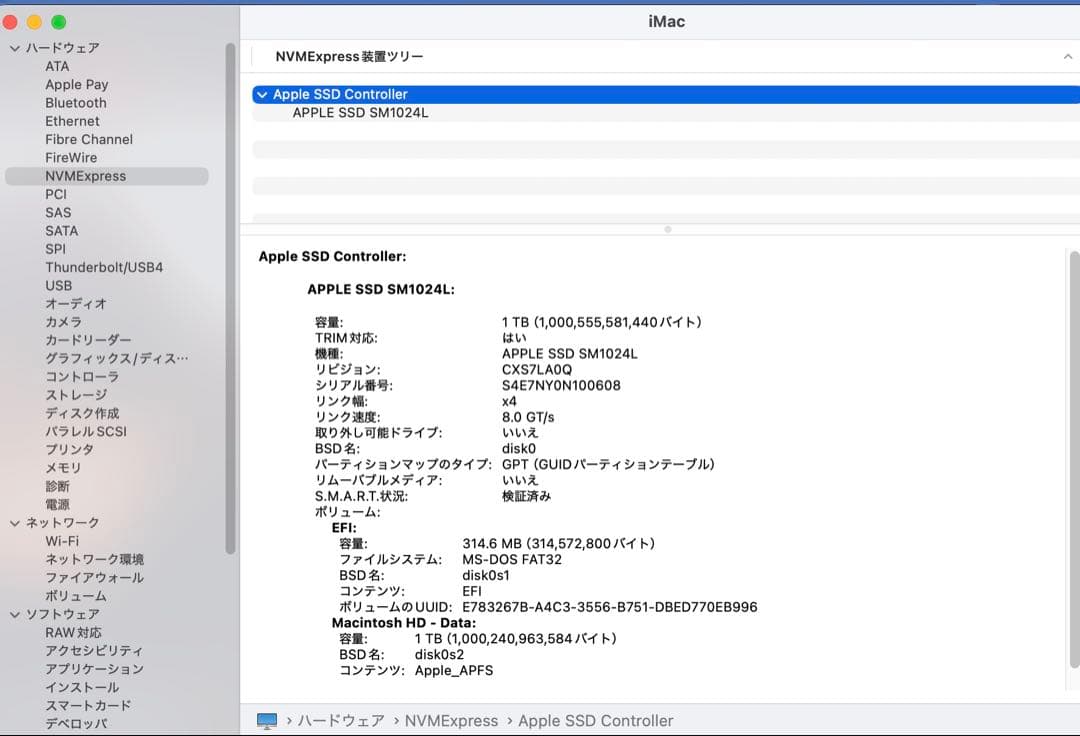This screenshot has width=1080, height=736.
Task: Select インストール in the sidebar
Action: pyautogui.click(x=82, y=687)
